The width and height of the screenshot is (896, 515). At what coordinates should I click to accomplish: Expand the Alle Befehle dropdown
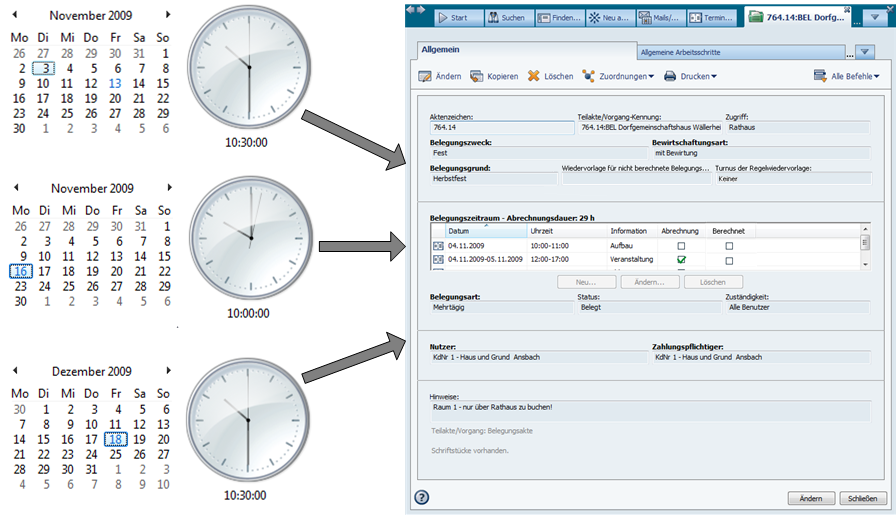tap(847, 76)
